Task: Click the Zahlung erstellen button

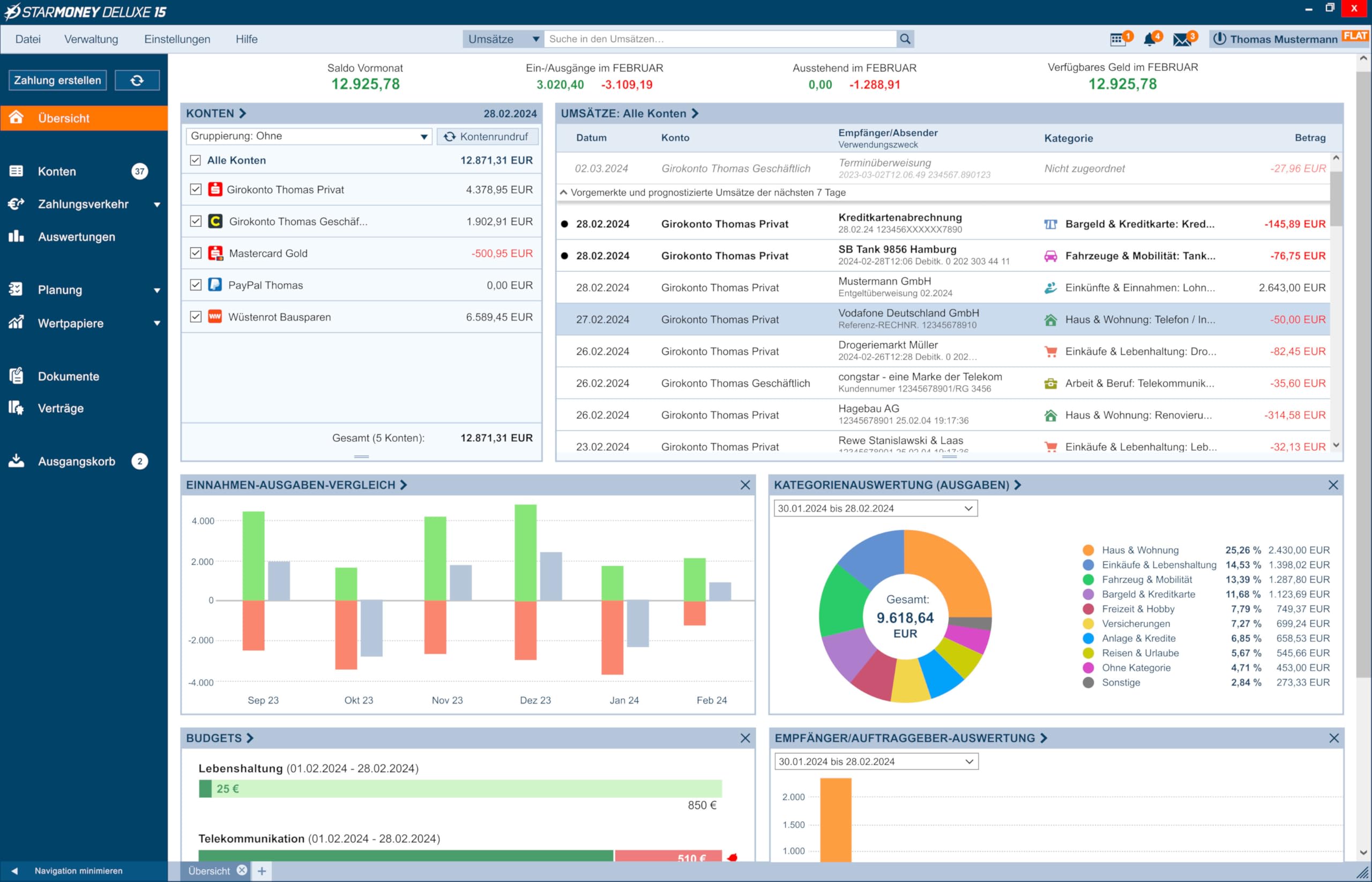Action: 58,80
